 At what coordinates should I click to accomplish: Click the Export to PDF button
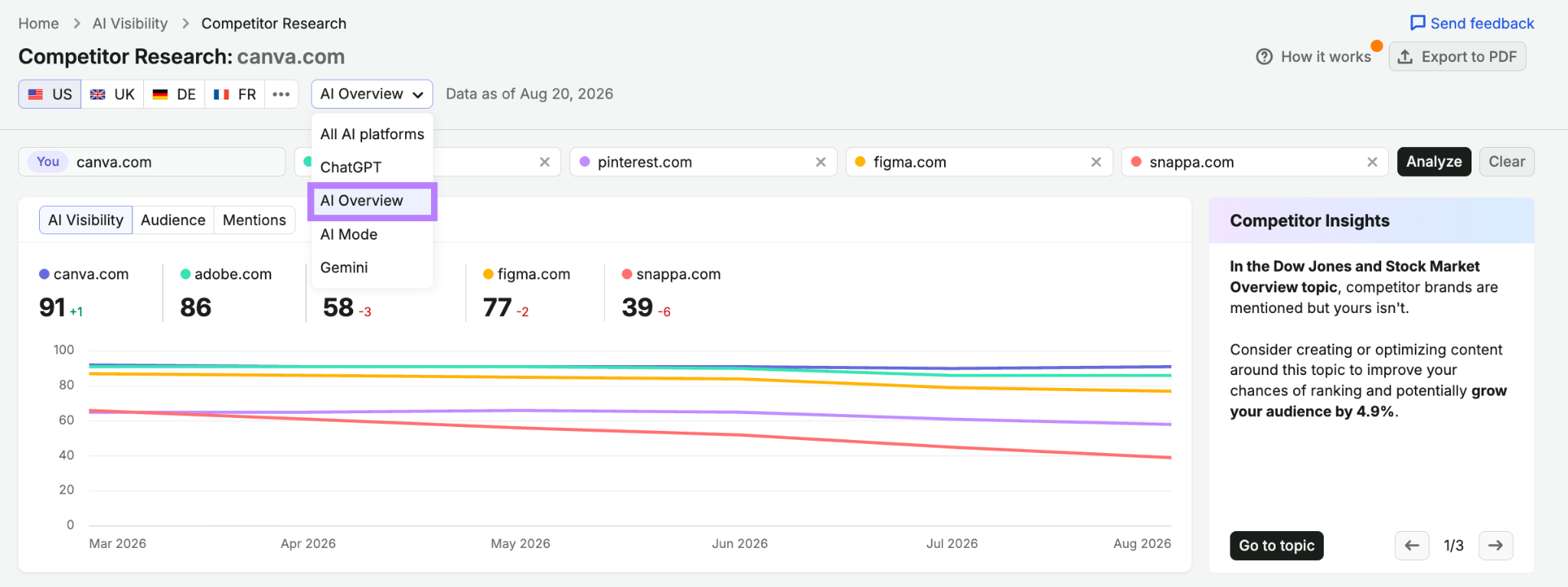click(x=1458, y=57)
